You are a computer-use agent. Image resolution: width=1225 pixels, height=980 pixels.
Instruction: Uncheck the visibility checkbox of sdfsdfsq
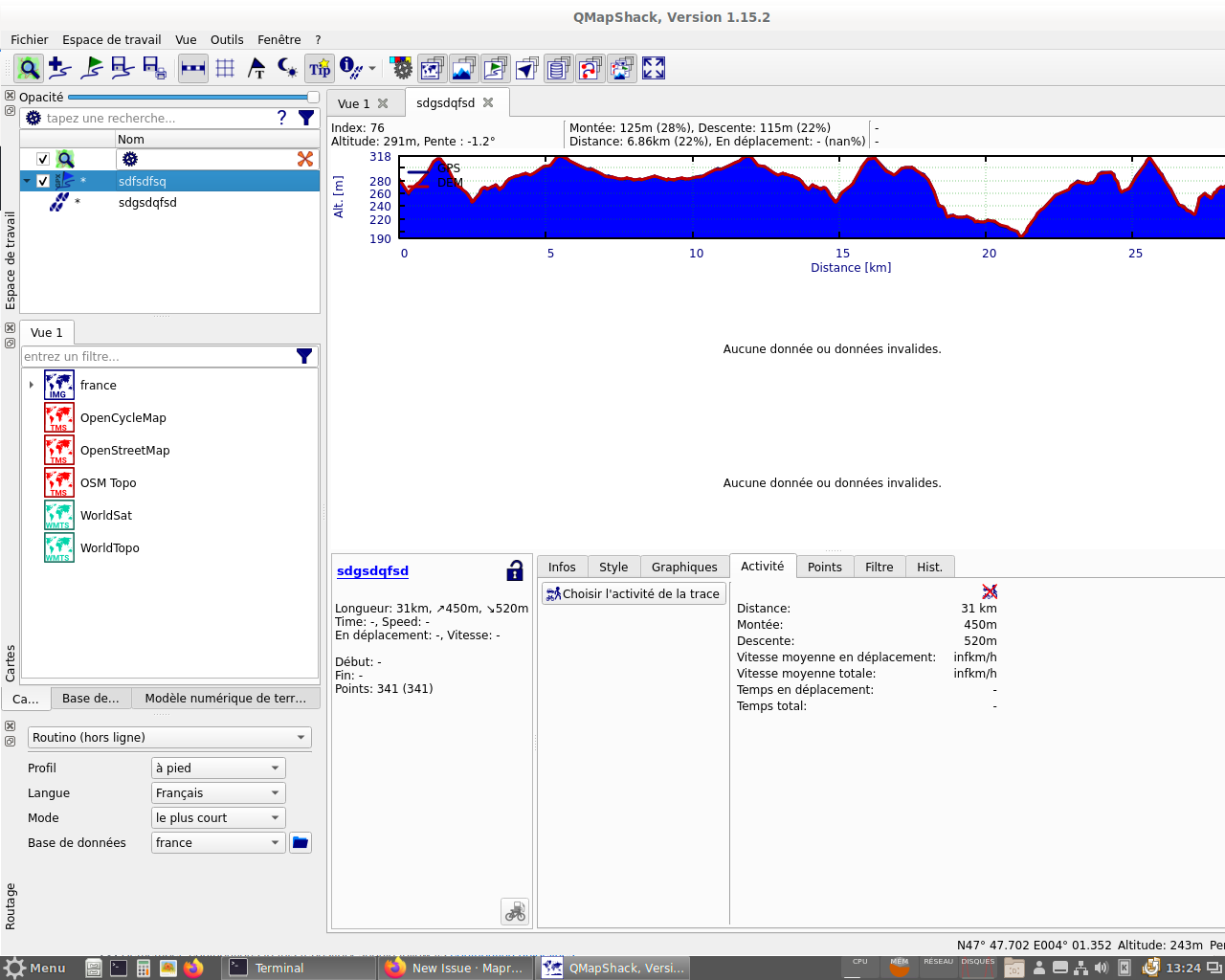43,180
